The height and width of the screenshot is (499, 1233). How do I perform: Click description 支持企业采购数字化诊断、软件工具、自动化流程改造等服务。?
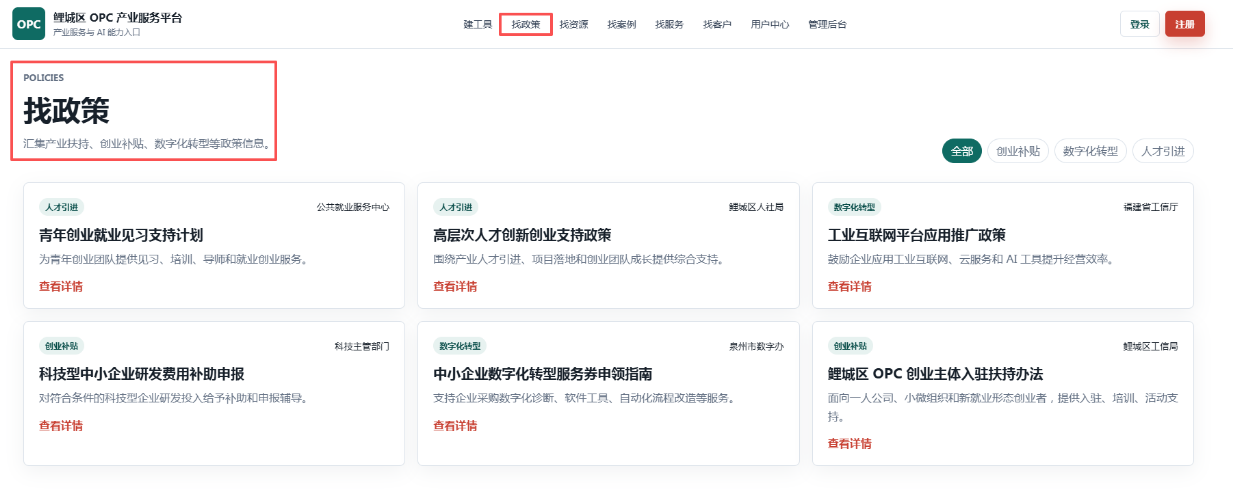pyautogui.click(x=584, y=398)
